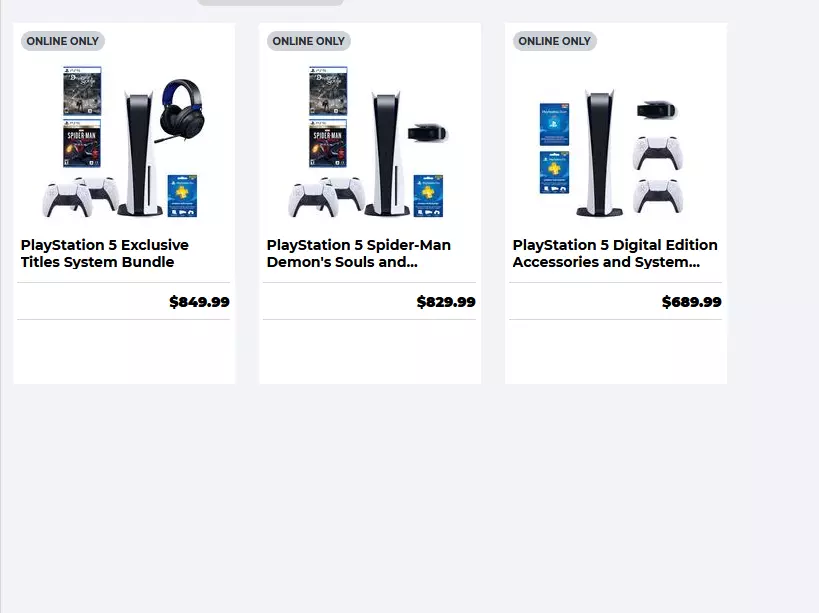Click ONLINE ONLY badge on Digital Edition bundle
The height and width of the screenshot is (613, 819).
(x=555, y=41)
